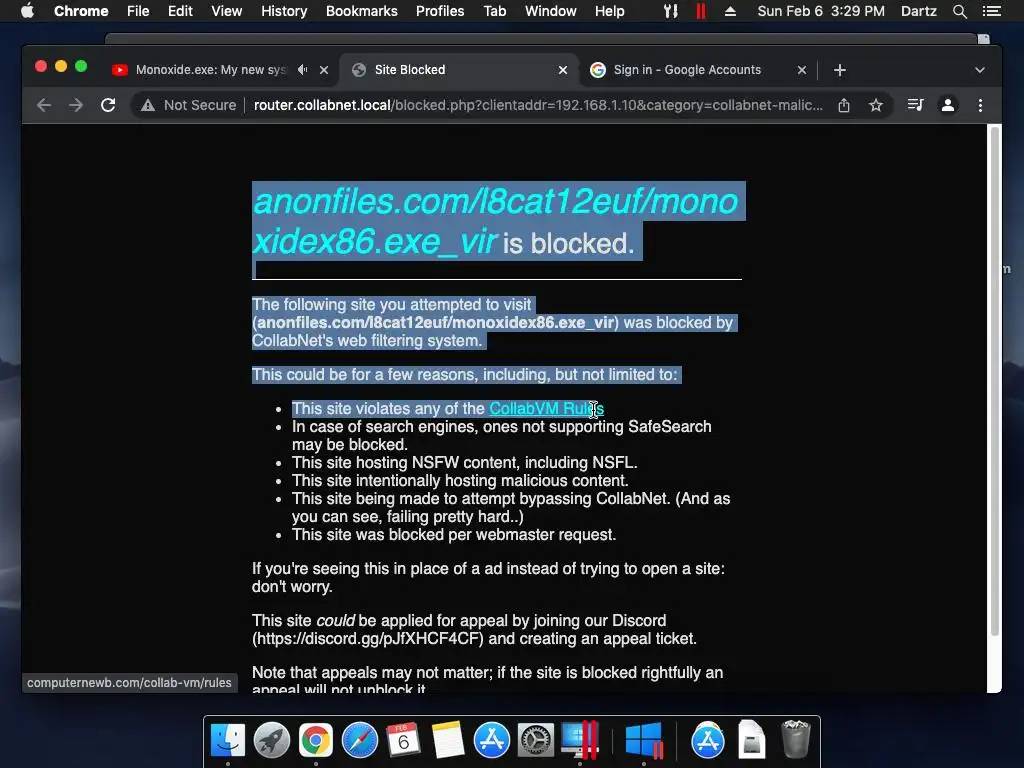This screenshot has width=1024, height=768.
Task: Open the Control Center list icon
Action: coord(991,11)
